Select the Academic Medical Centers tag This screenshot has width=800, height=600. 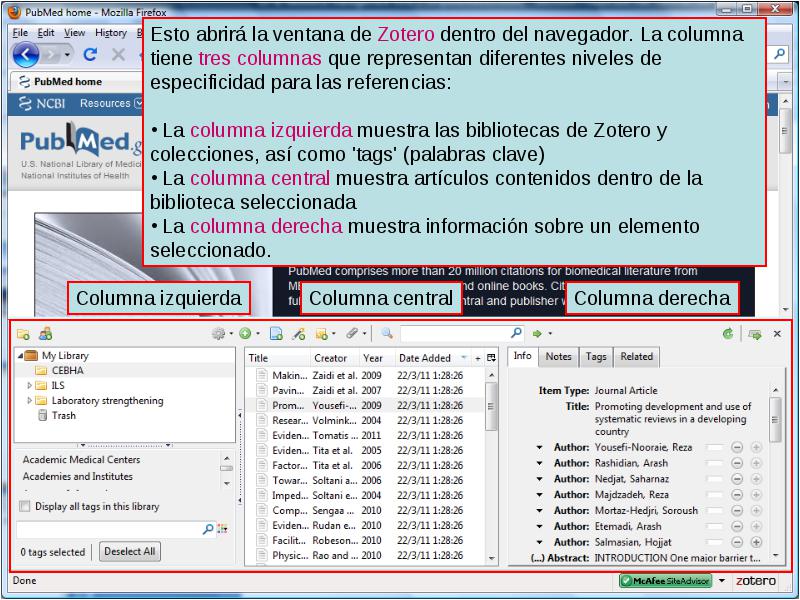[x=81, y=460]
